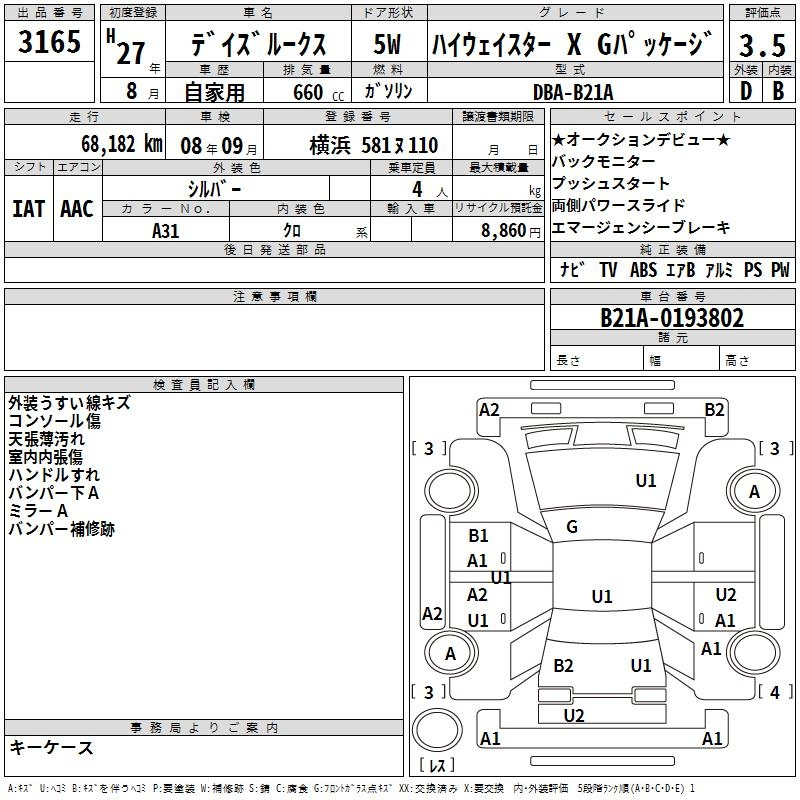This screenshot has height=800, width=800.
Task: Select inspector note バンパー補修跡
Action: (62, 529)
